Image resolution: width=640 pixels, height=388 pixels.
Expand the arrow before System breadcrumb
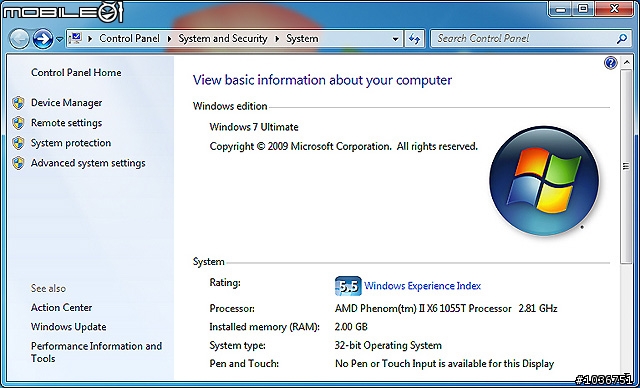point(277,39)
